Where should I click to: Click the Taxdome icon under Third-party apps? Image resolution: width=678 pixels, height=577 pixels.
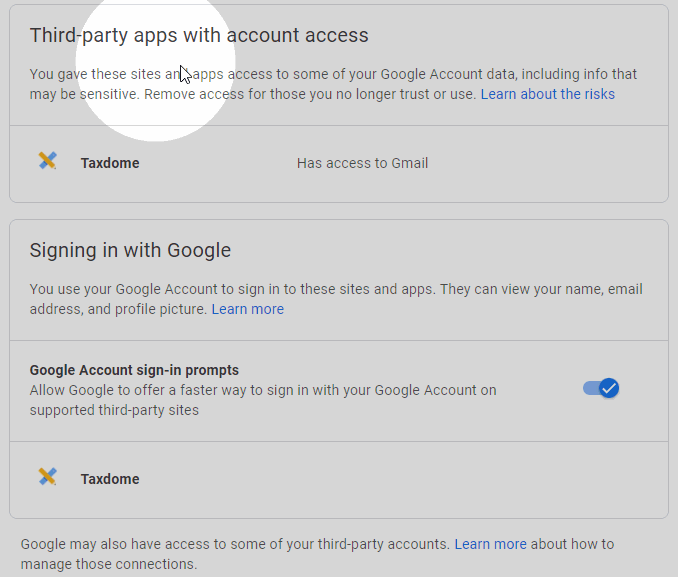click(x=47, y=161)
